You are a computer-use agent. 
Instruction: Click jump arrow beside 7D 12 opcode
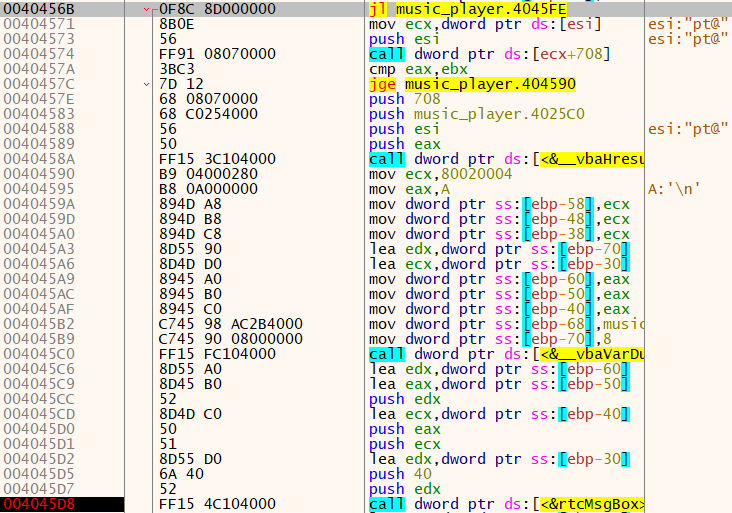[x=146, y=84]
